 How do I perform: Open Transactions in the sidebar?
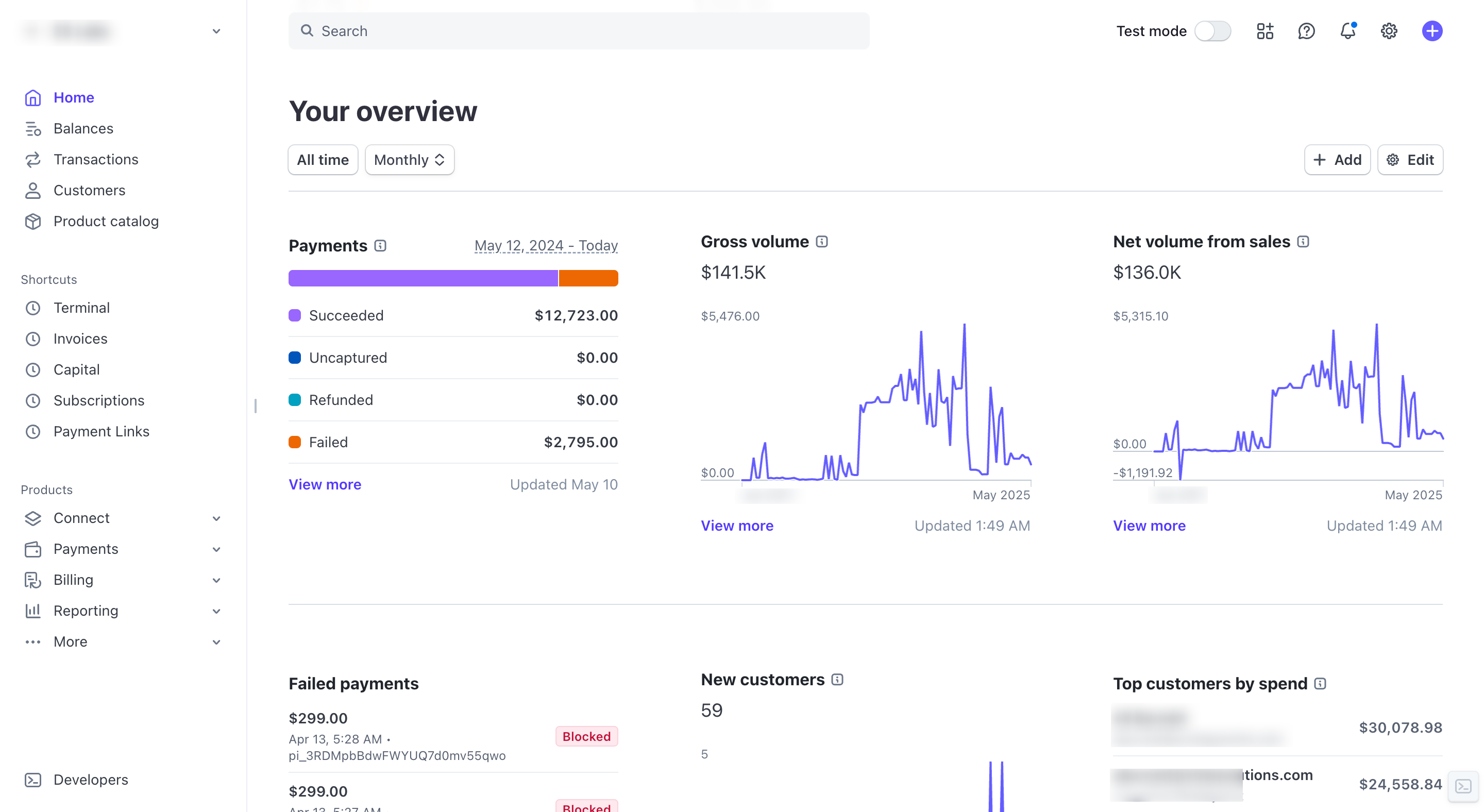point(96,160)
